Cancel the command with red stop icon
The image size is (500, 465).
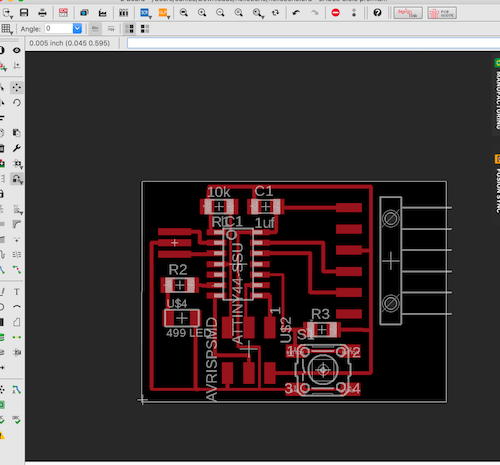pos(336,13)
